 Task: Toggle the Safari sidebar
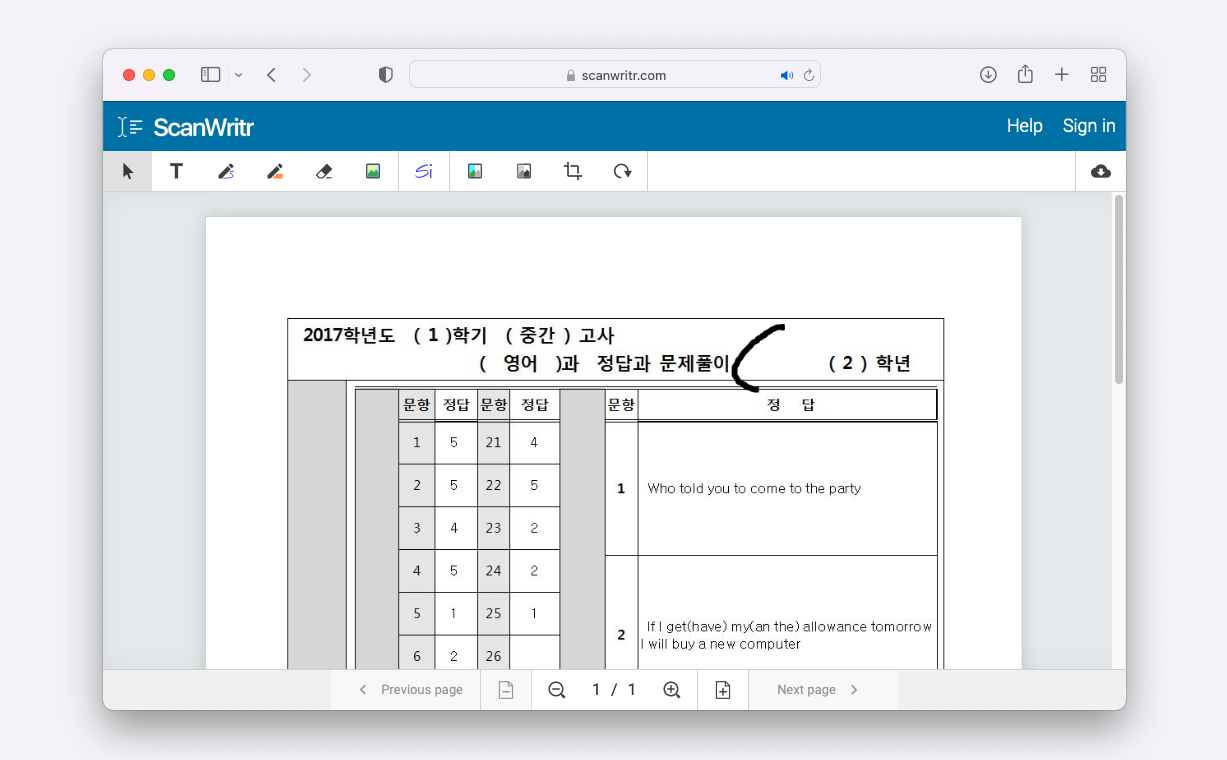(210, 75)
